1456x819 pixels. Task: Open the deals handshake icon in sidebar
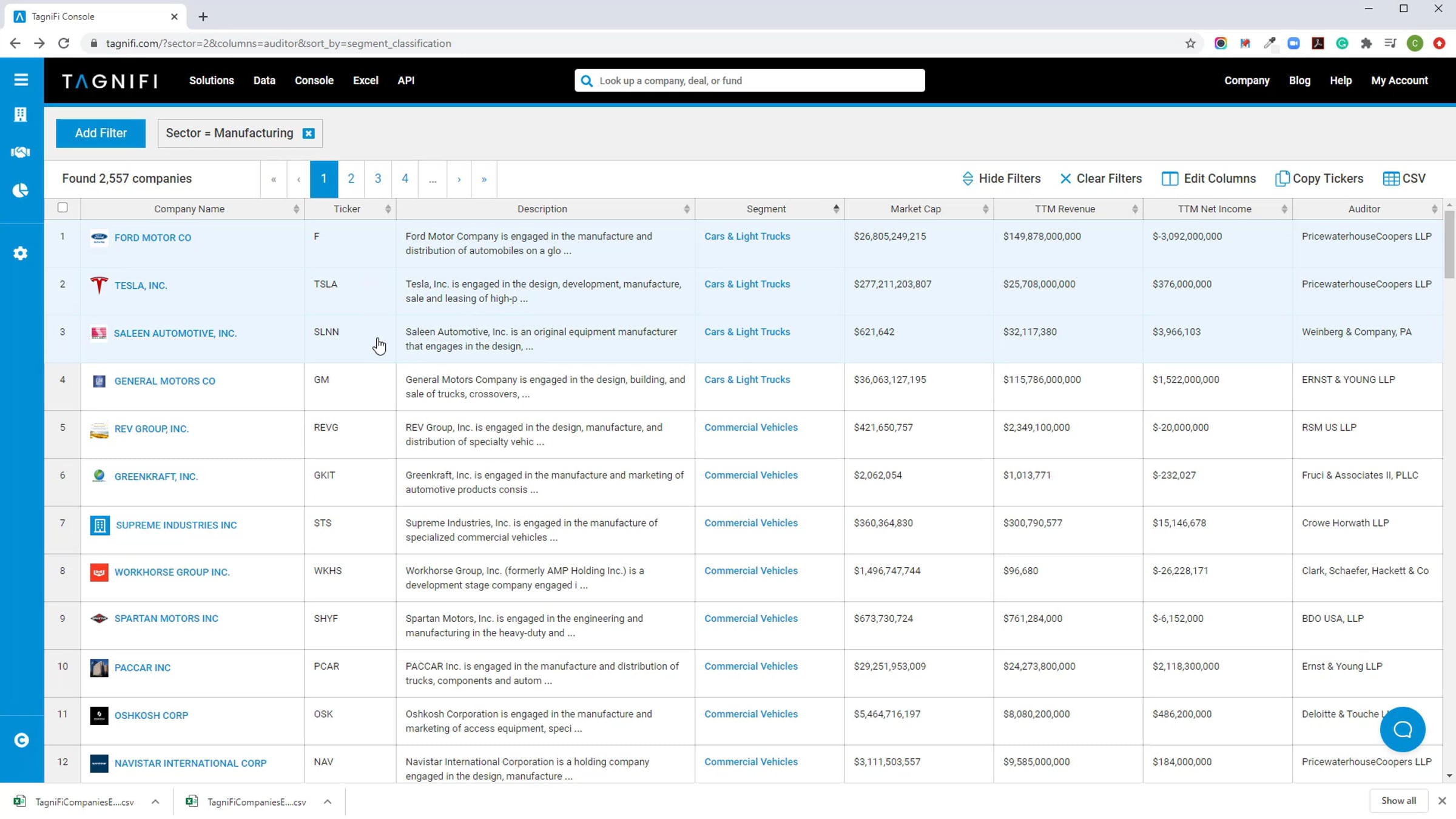pyautogui.click(x=21, y=152)
